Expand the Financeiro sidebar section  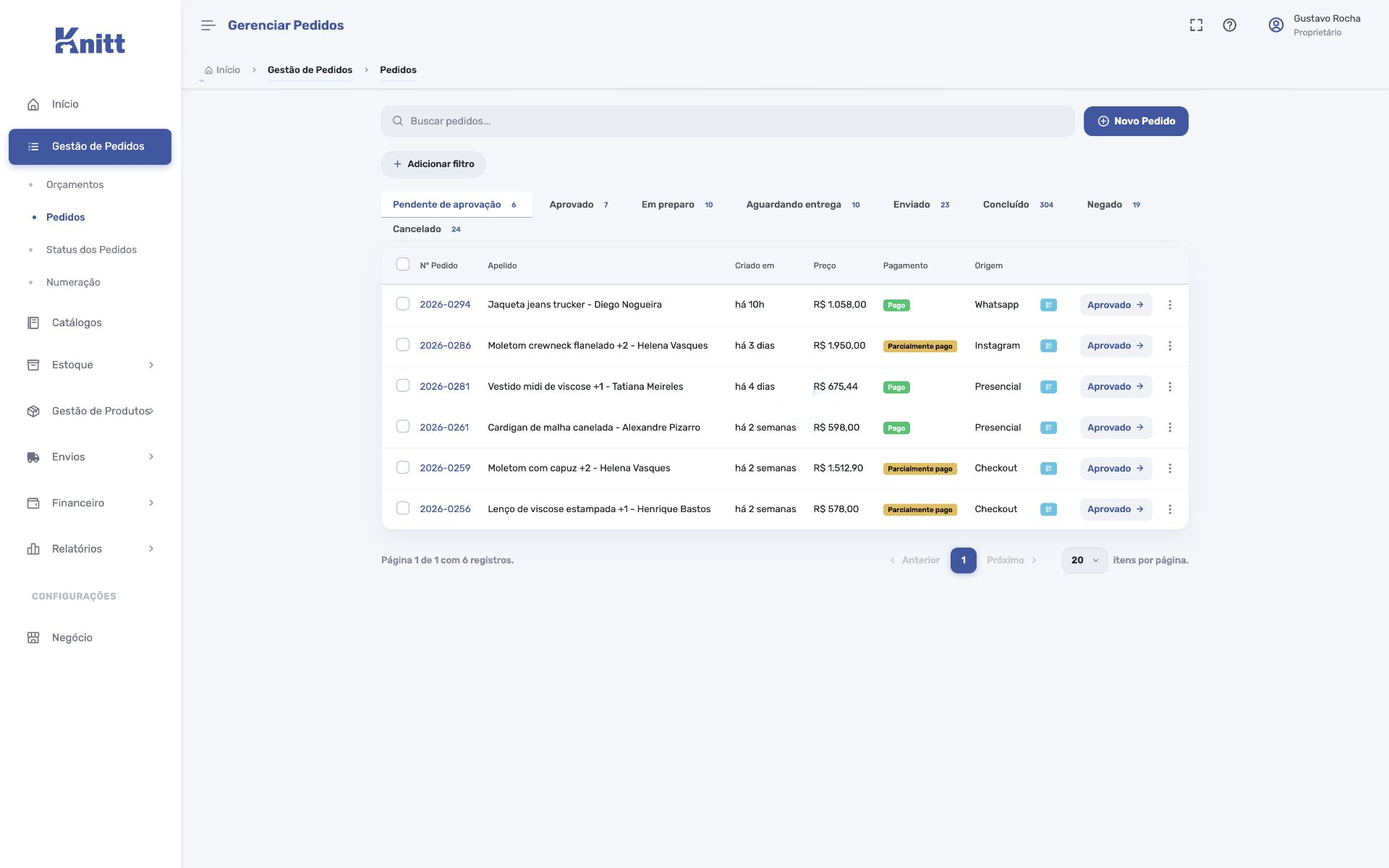90,503
